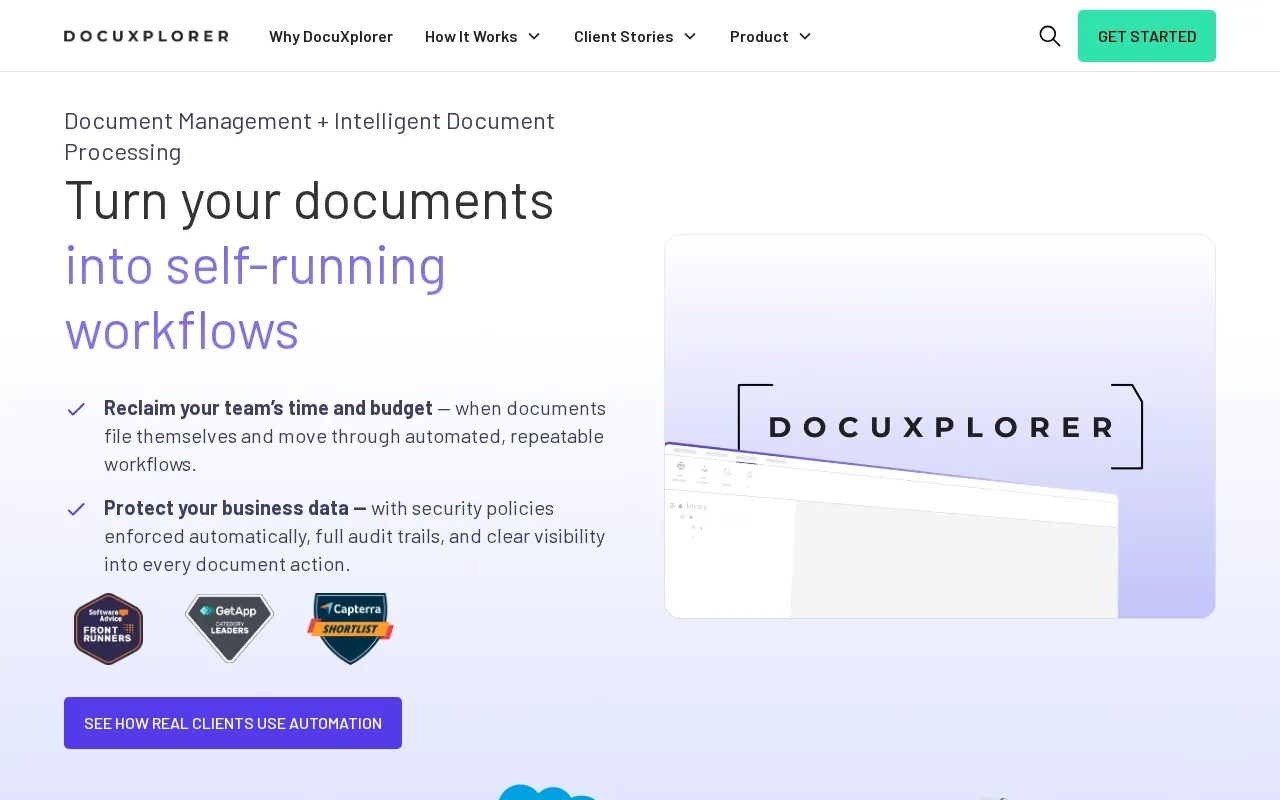Open the How It Works menu label

coord(471,36)
